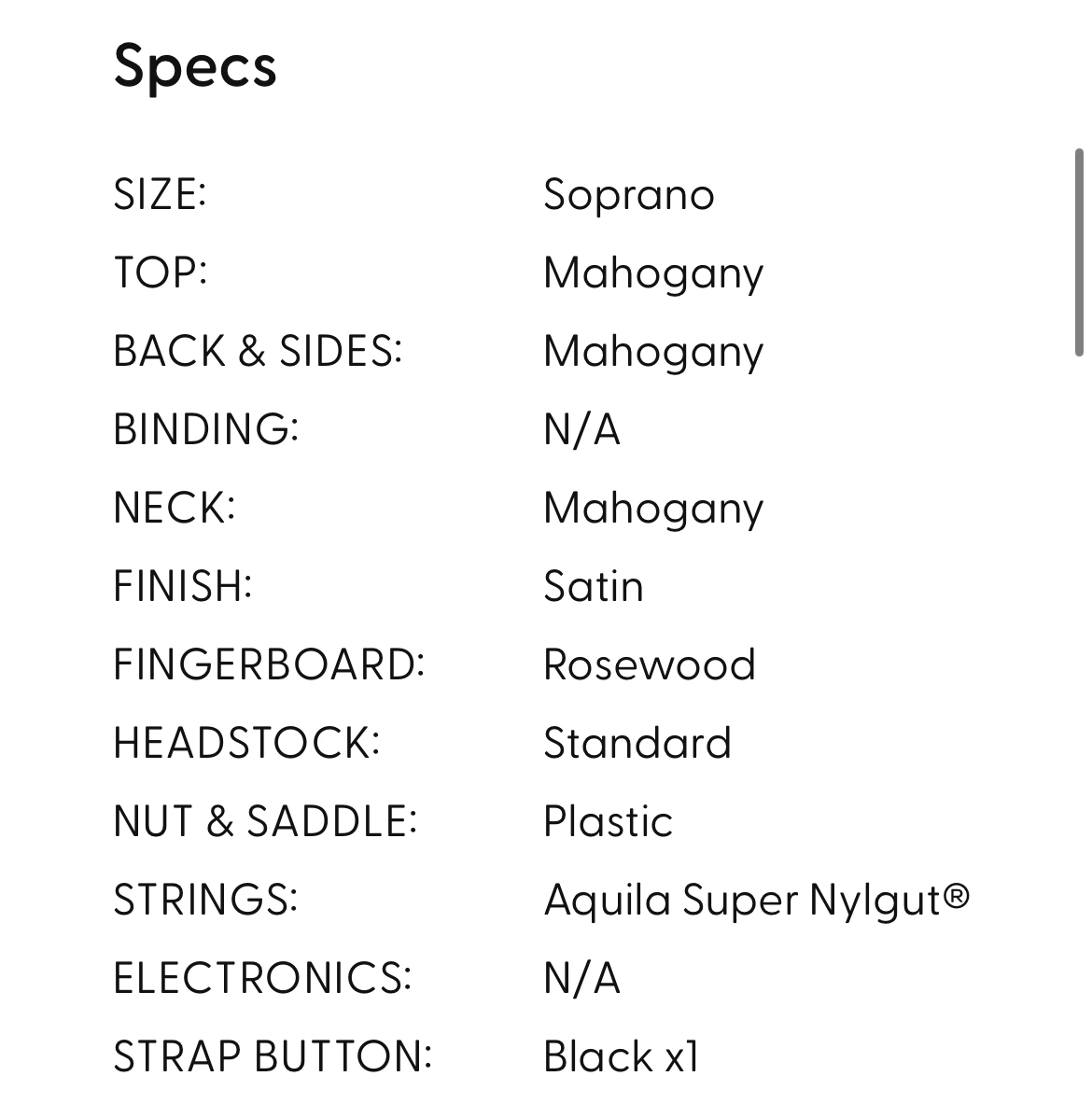This screenshot has height=1118, width=1092.
Task: Click the Soprano size value
Action: click(628, 195)
